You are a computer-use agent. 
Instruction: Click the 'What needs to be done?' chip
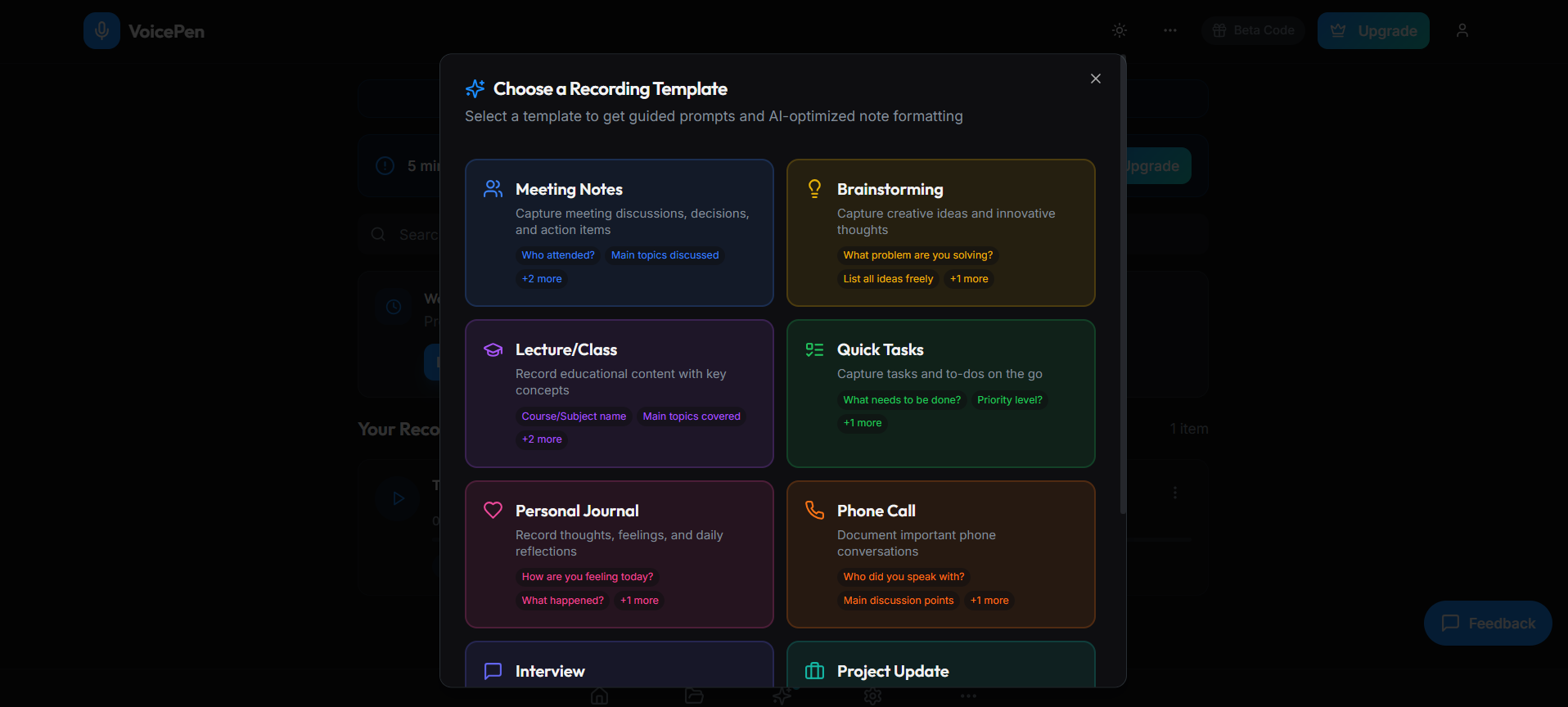pyautogui.click(x=902, y=400)
